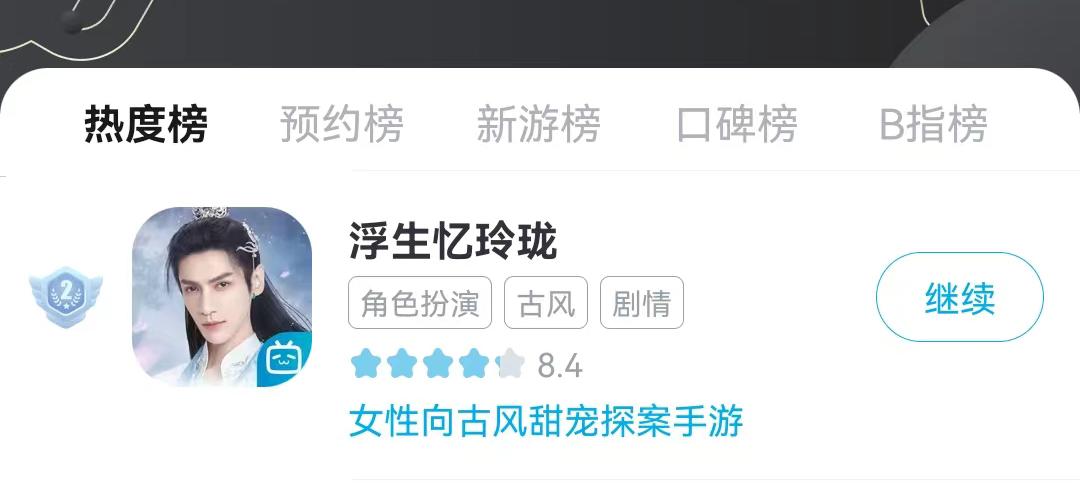1080x501 pixels.
Task: Click the 女性向古风甜宠探案手游 description link
Action: (x=546, y=421)
